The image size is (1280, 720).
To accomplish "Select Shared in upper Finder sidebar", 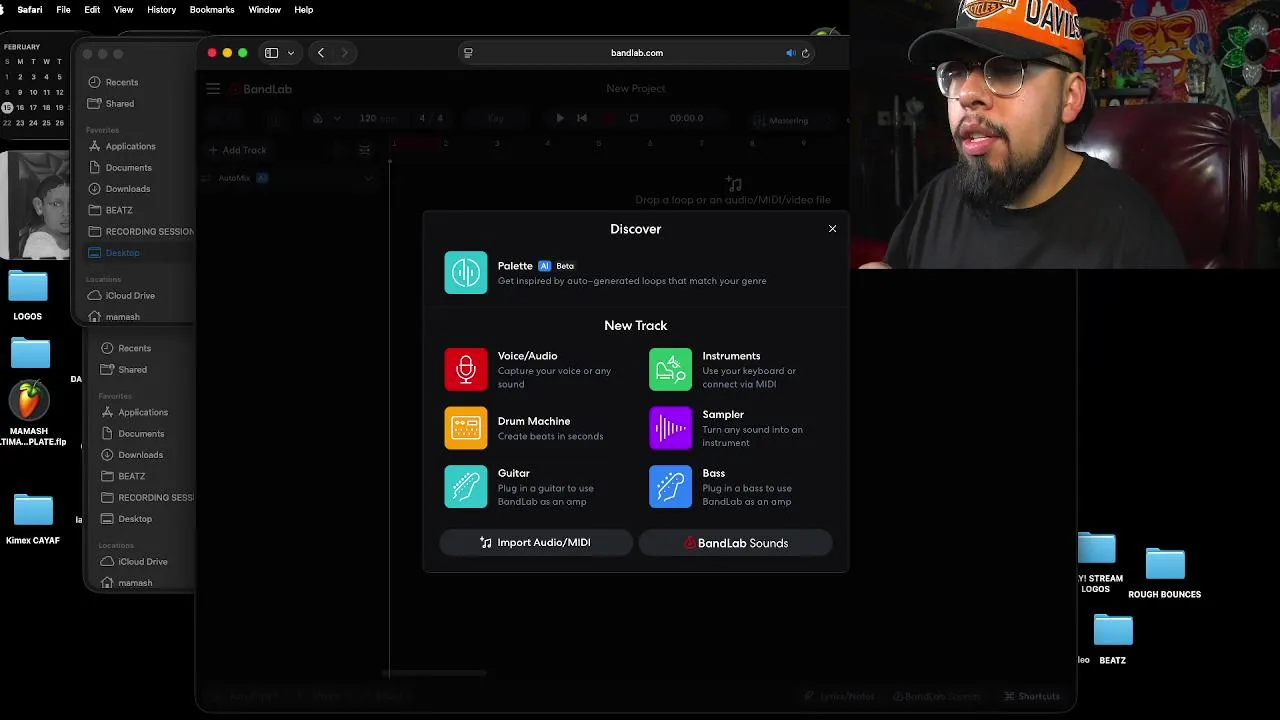I will [111, 103].
